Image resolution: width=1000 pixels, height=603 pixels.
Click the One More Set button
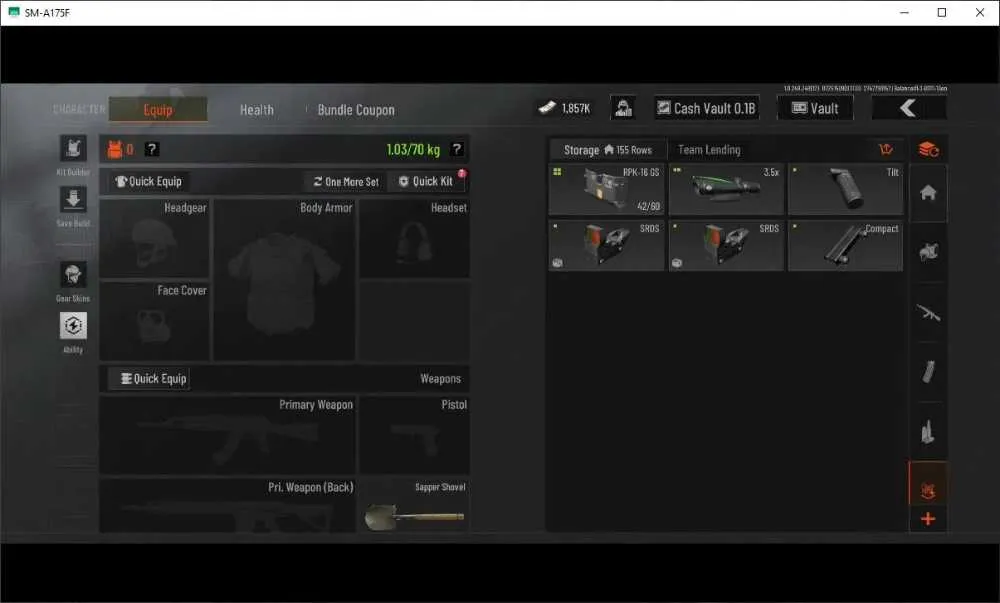[346, 182]
